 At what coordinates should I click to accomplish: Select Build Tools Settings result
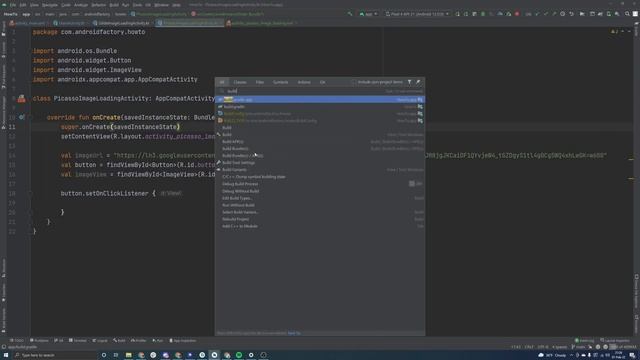pyautogui.click(x=320, y=162)
